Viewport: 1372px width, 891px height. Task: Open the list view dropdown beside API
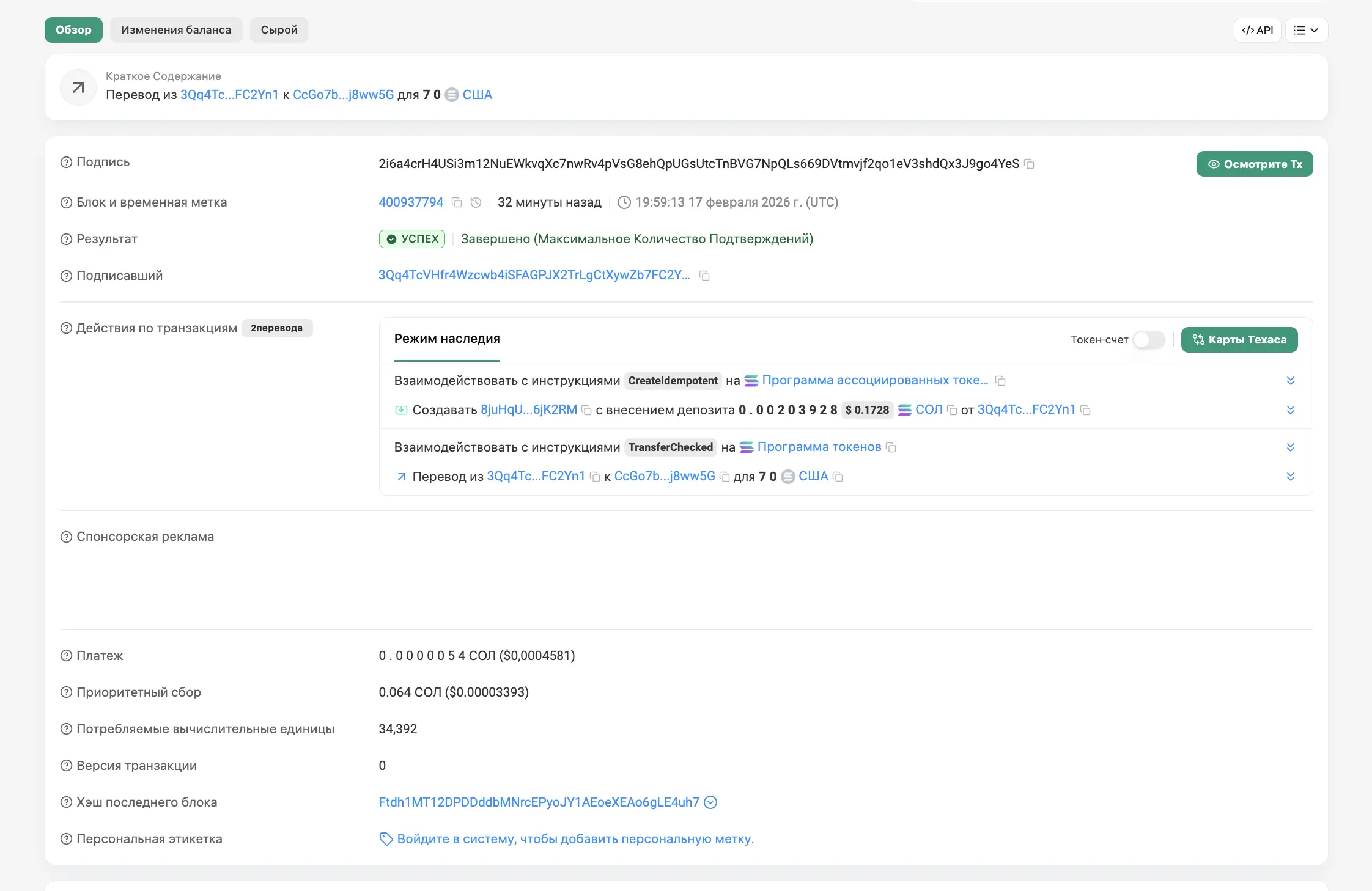click(1306, 30)
